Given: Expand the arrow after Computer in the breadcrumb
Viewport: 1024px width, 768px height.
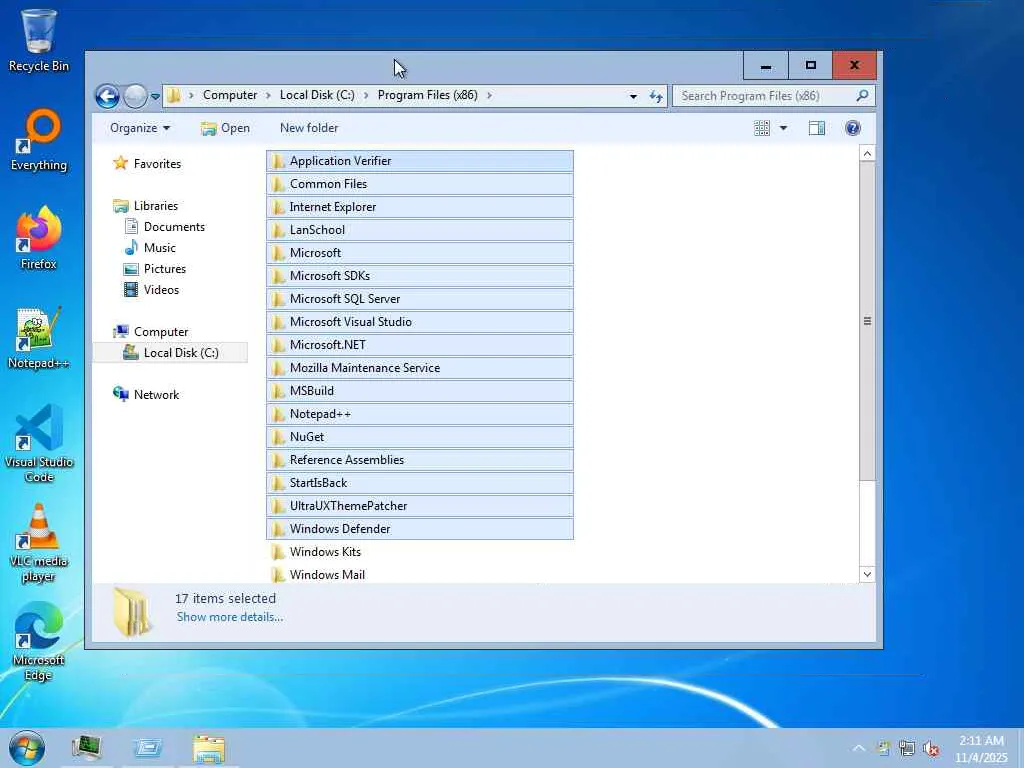Looking at the screenshot, I should click(x=268, y=95).
